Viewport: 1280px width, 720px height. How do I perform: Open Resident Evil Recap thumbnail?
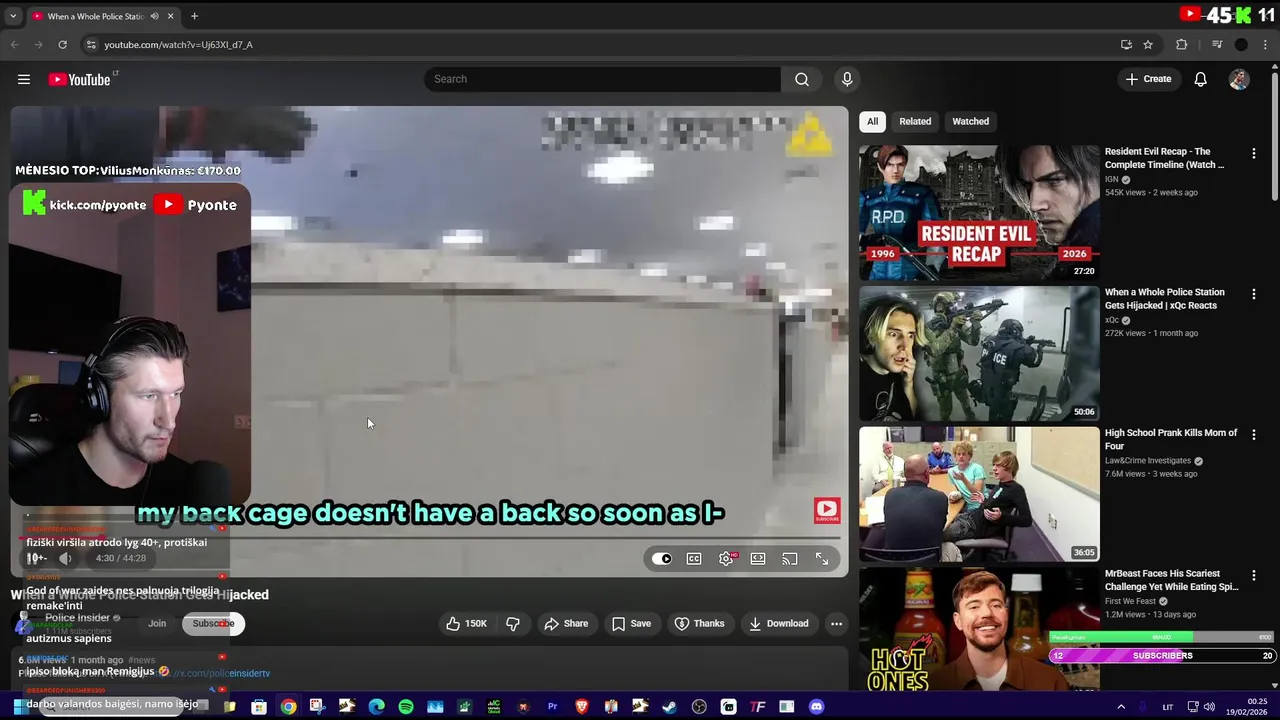[x=979, y=213]
